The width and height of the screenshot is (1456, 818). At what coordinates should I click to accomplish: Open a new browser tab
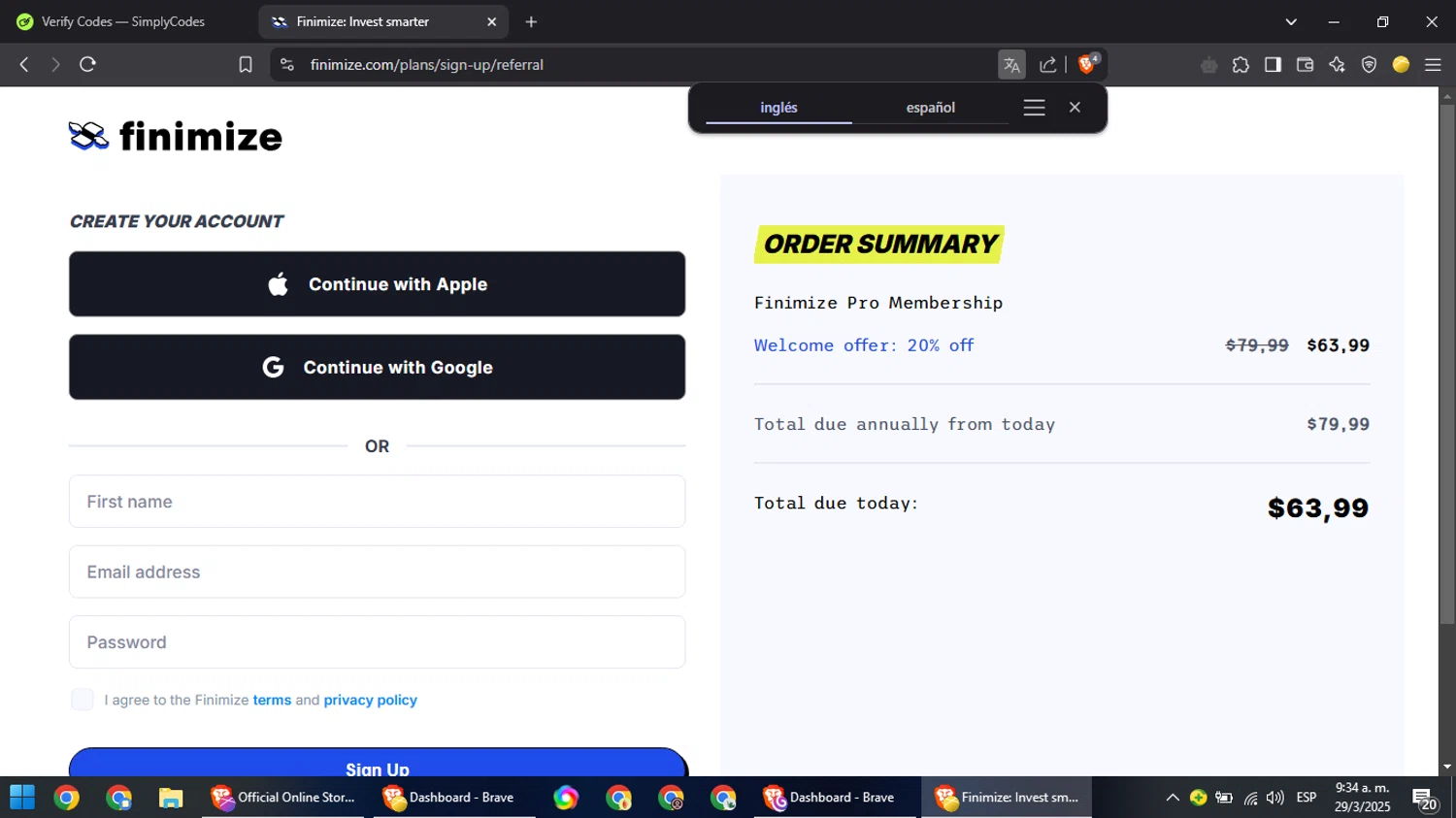[x=531, y=21]
